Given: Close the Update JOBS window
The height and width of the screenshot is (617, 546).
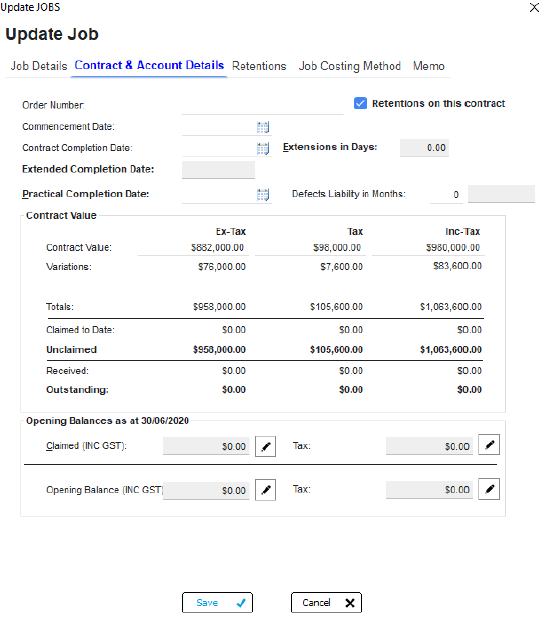Looking at the screenshot, I should pyautogui.click(x=534, y=7).
